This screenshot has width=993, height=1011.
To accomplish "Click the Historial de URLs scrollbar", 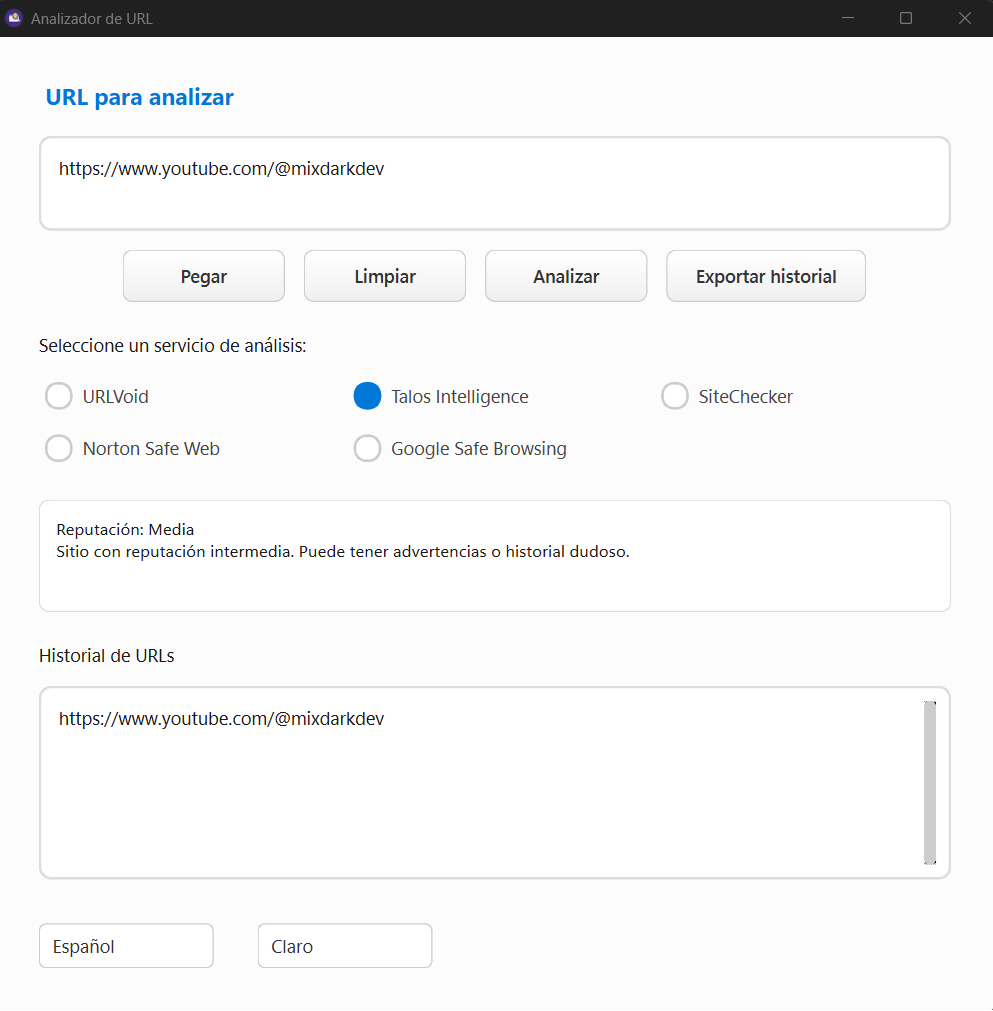I will 930,782.
